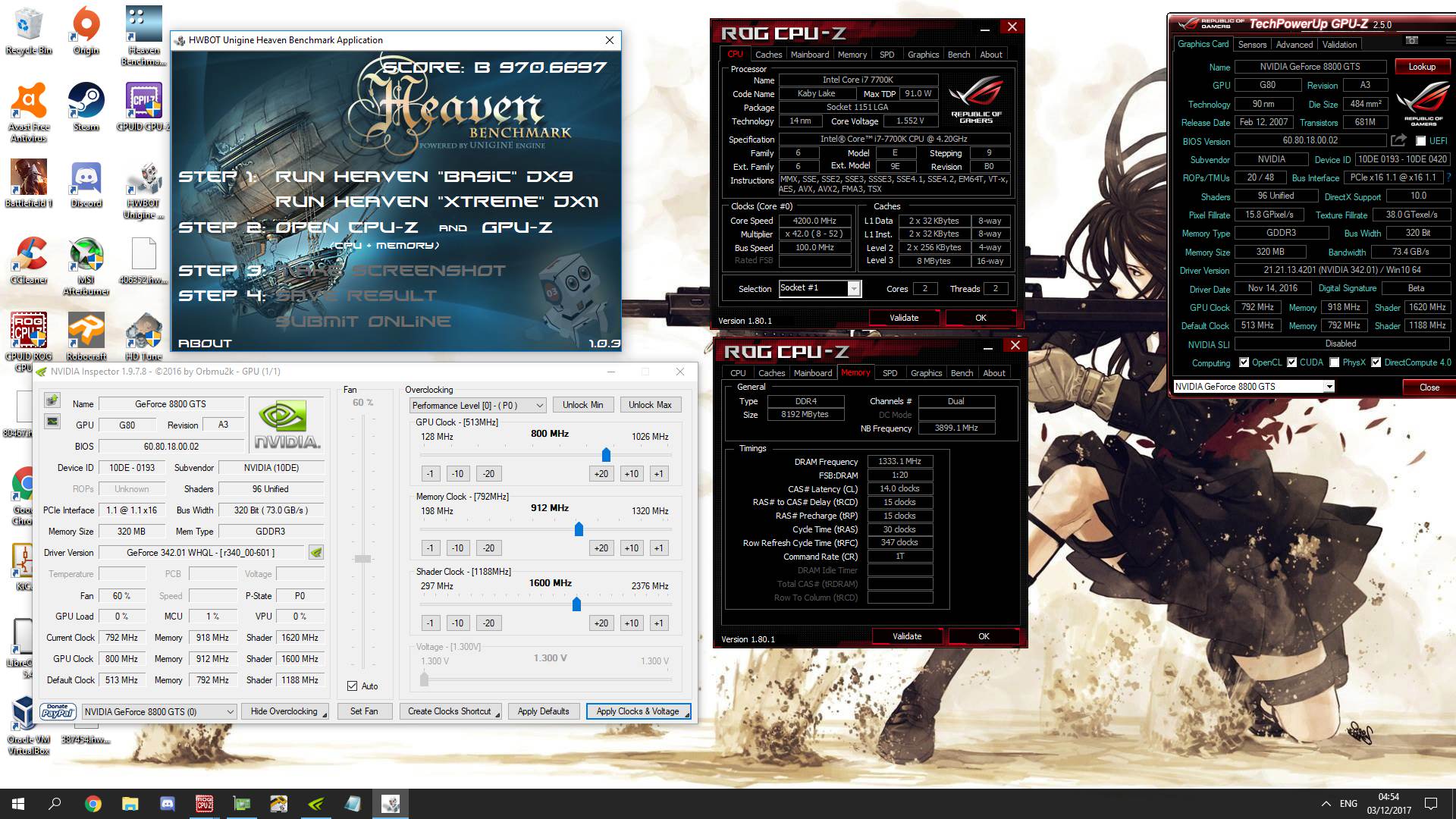Viewport: 1456px width, 819px height.
Task: Open the Battlefield 1 desktop icon
Action: pos(29,184)
